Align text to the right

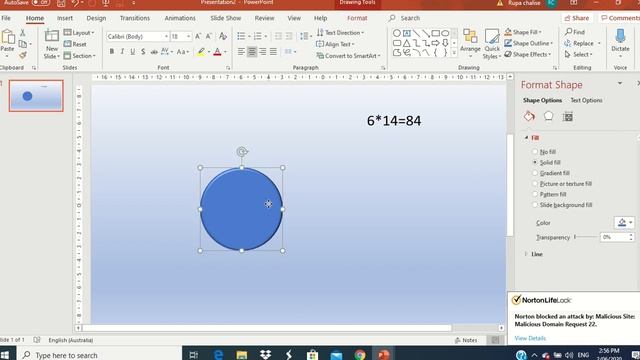(262, 52)
